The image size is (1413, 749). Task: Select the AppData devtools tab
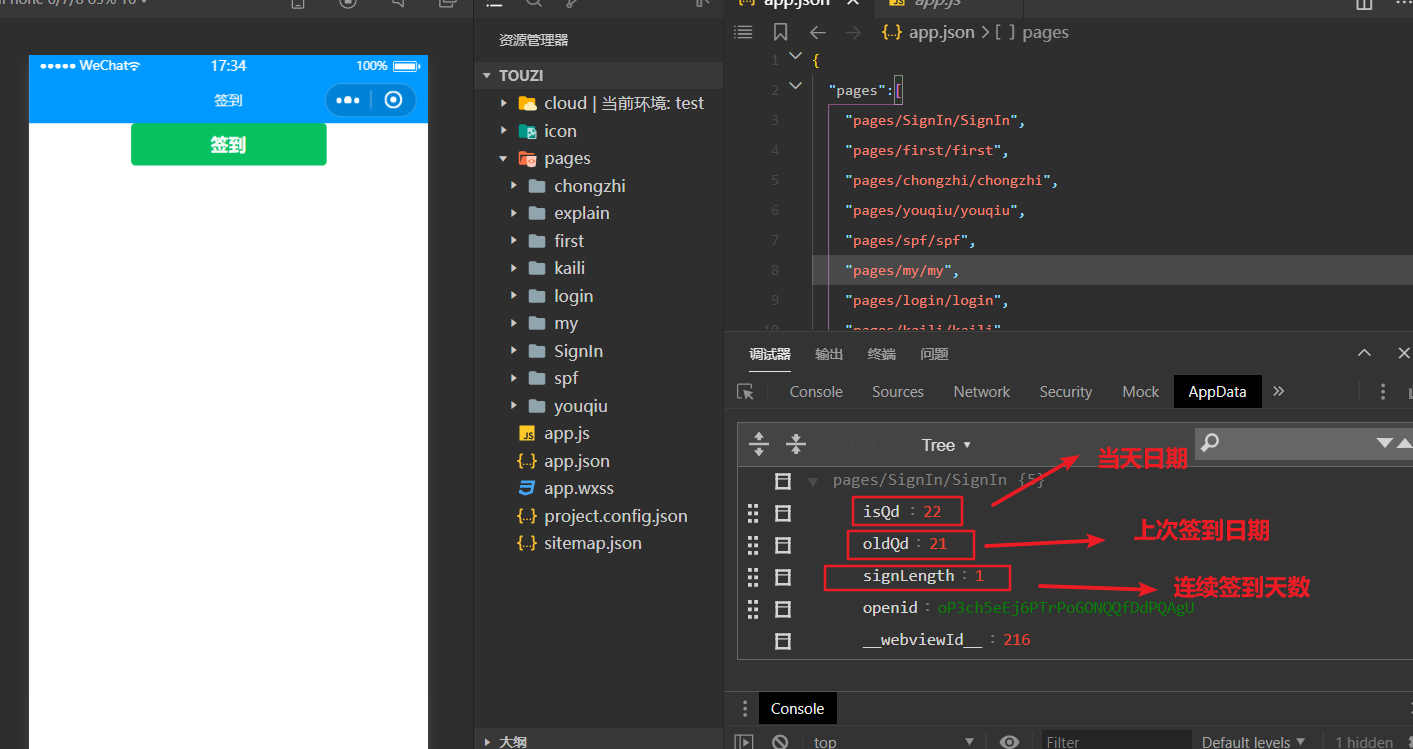point(1217,392)
